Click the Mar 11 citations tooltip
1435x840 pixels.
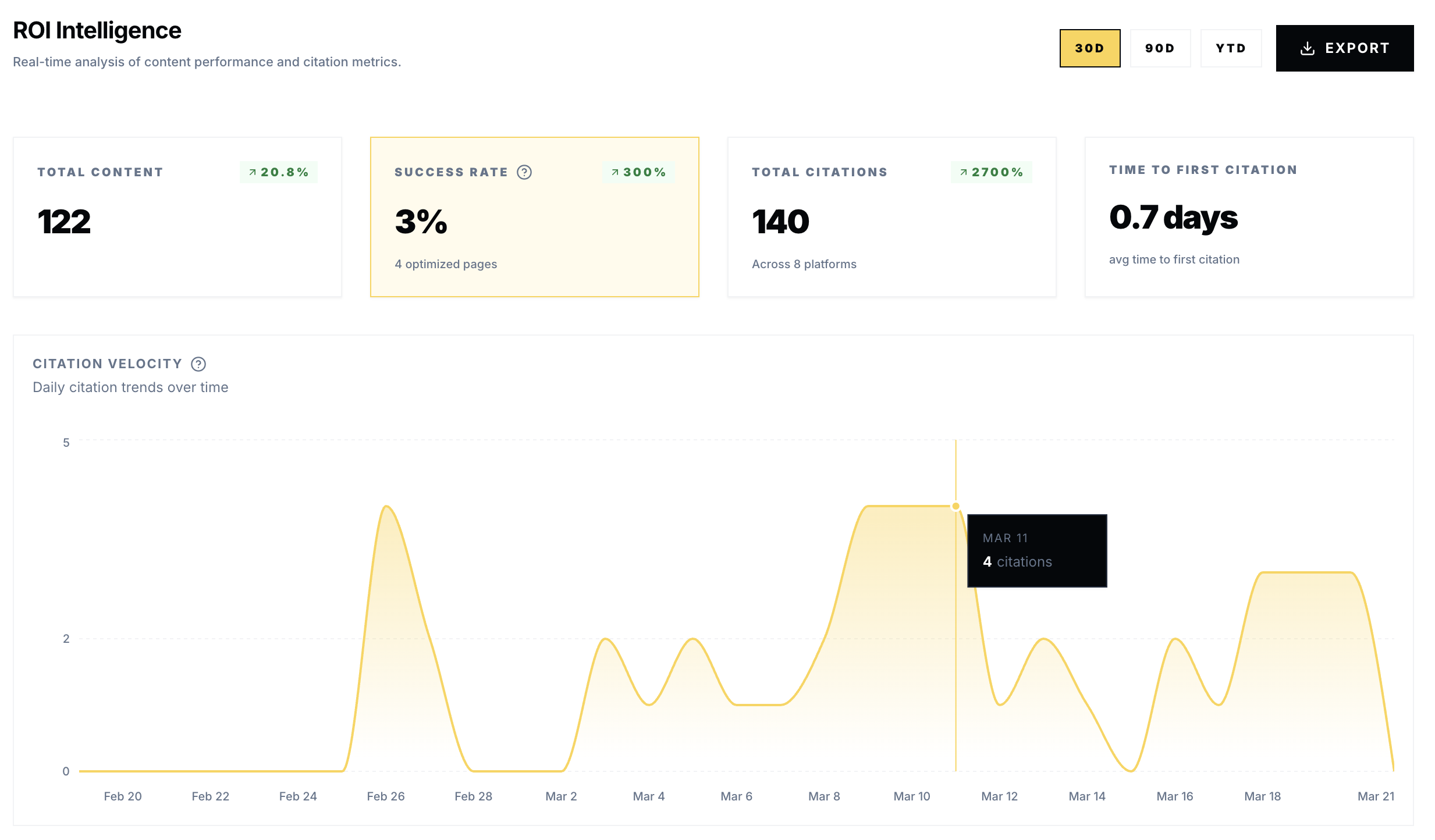click(1036, 550)
